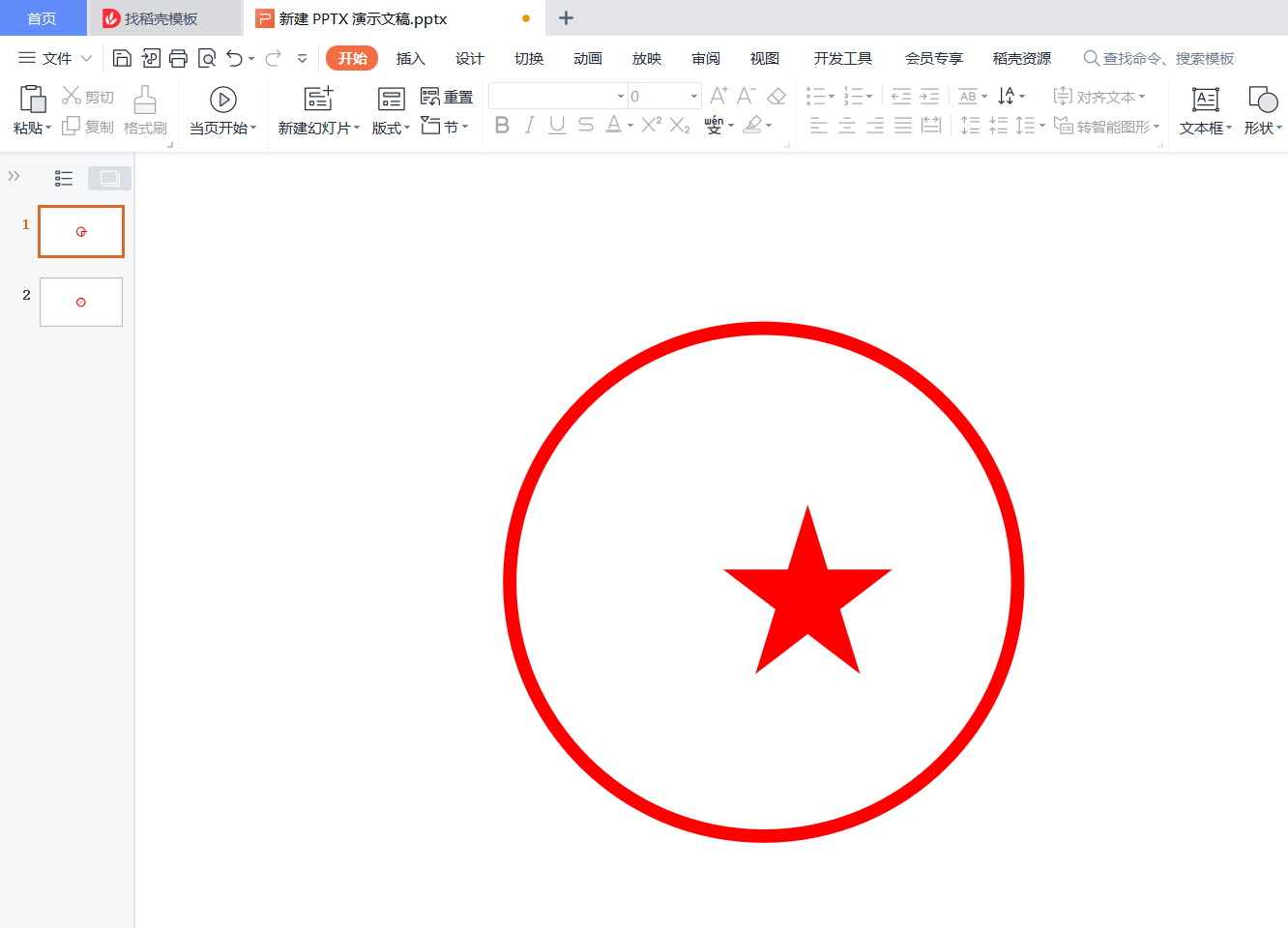Decrease font size icon
This screenshot has height=928, width=1288.
coord(746,96)
